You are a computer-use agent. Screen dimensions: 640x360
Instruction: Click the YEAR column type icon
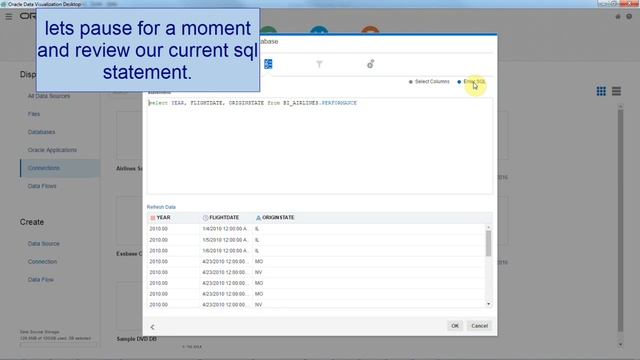(x=153, y=218)
